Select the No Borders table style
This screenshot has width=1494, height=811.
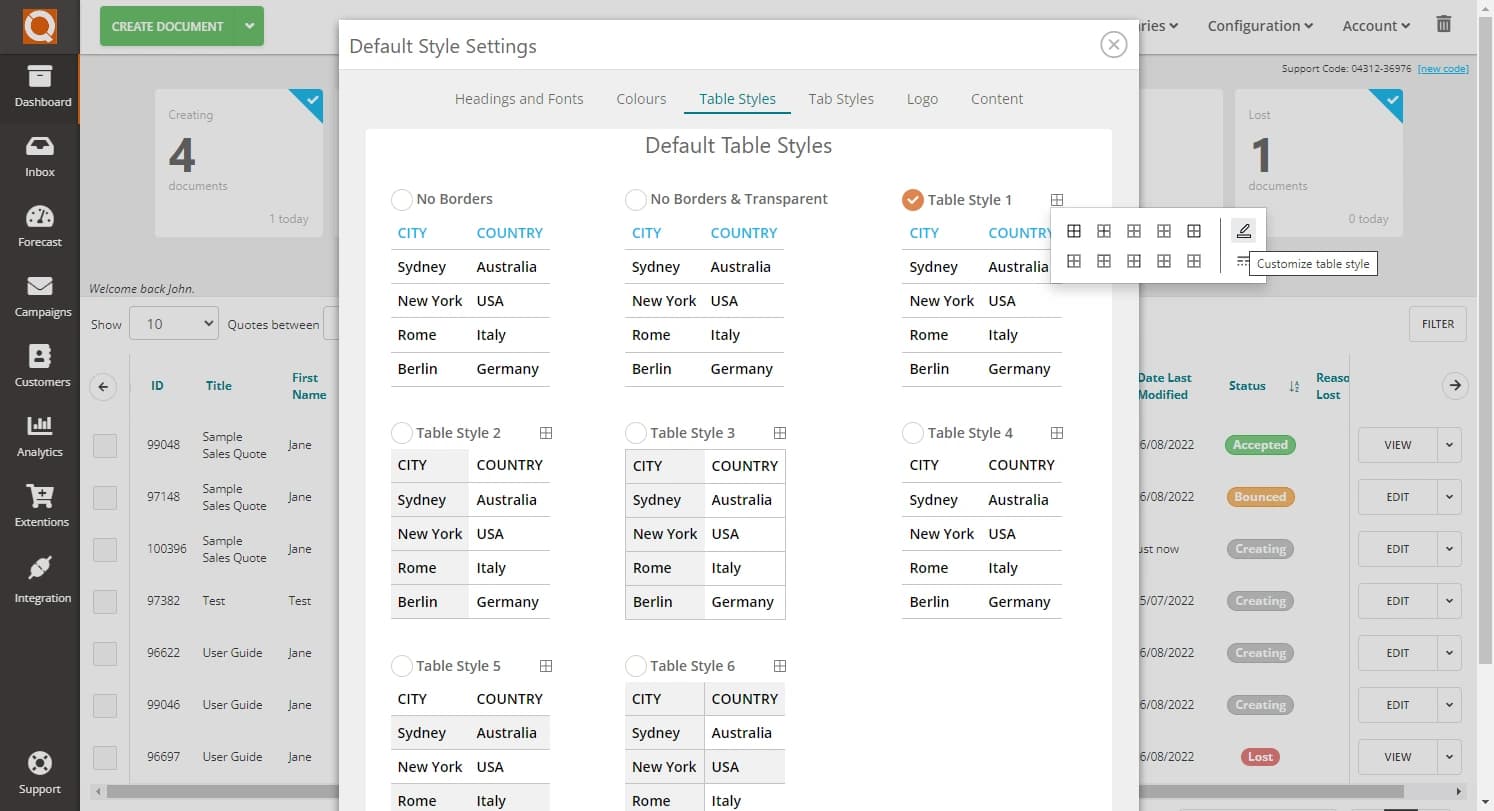tap(401, 199)
